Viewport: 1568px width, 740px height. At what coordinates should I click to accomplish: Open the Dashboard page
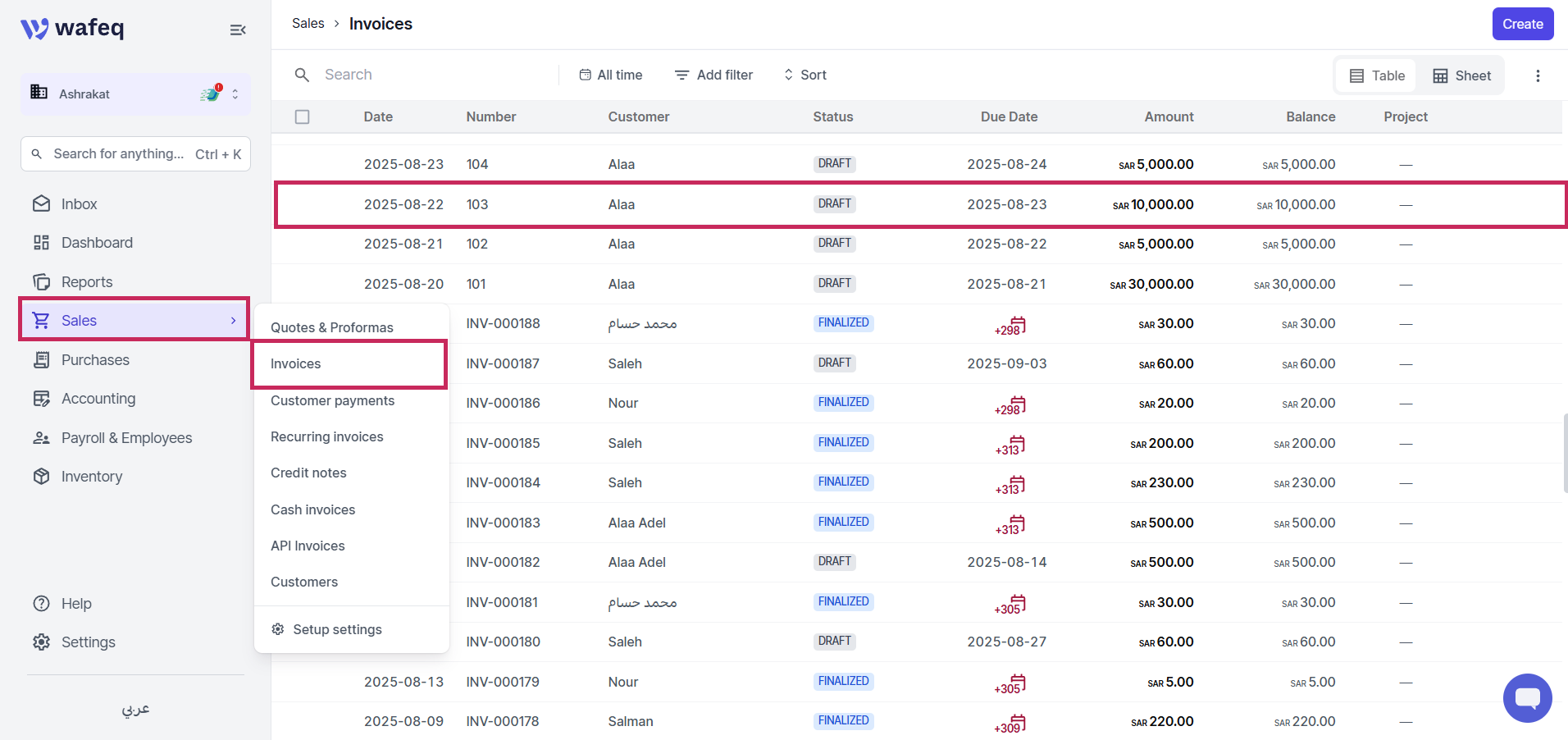(x=97, y=243)
